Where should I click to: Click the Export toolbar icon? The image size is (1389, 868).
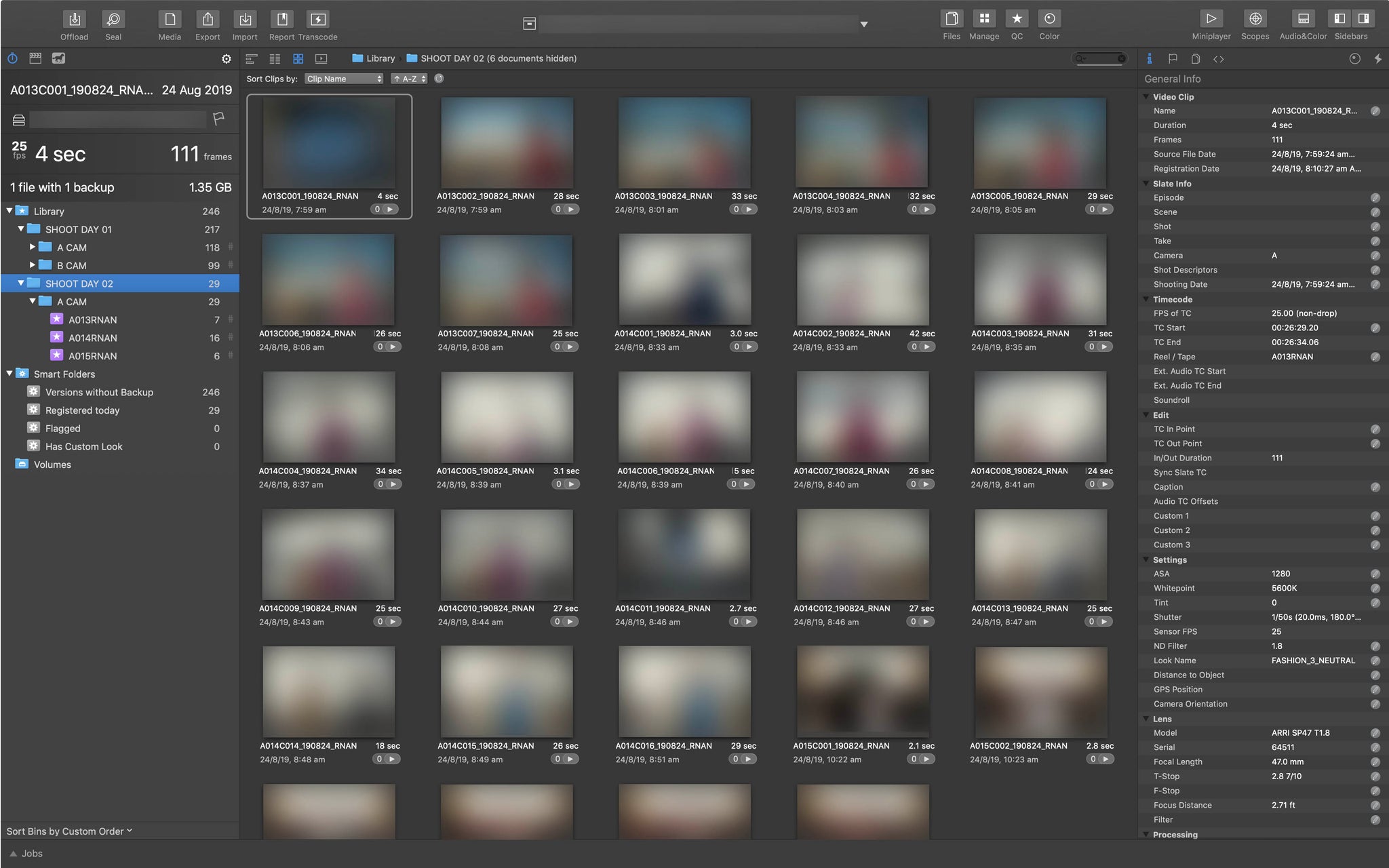(208, 19)
